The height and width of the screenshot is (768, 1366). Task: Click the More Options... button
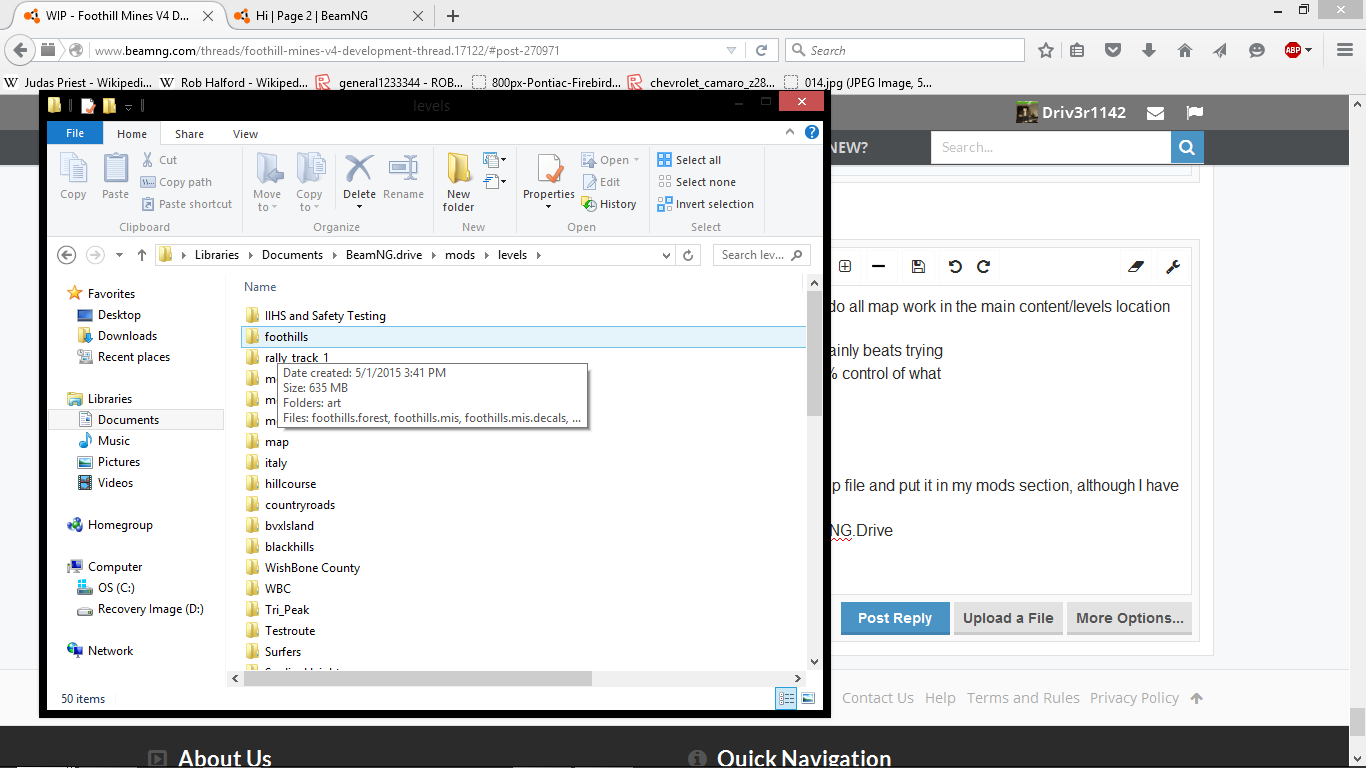tap(1129, 618)
